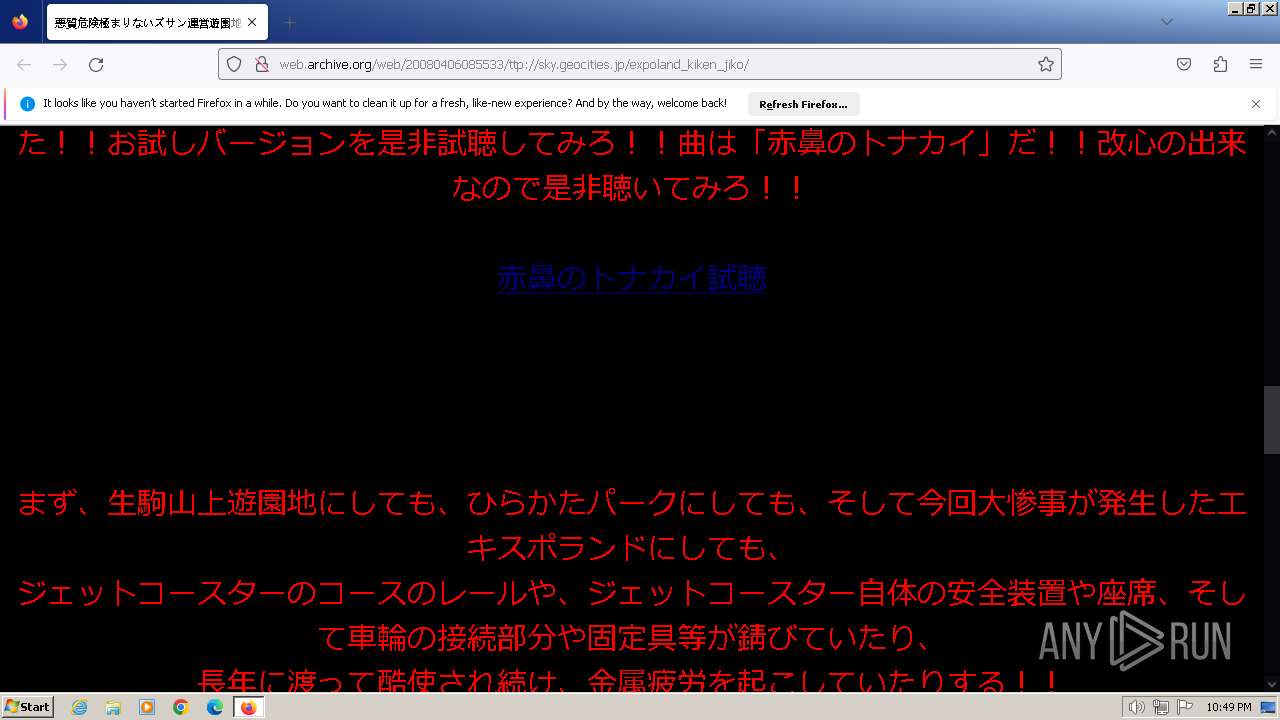Click the Firefox logo icon in the tab bar

[x=20, y=22]
